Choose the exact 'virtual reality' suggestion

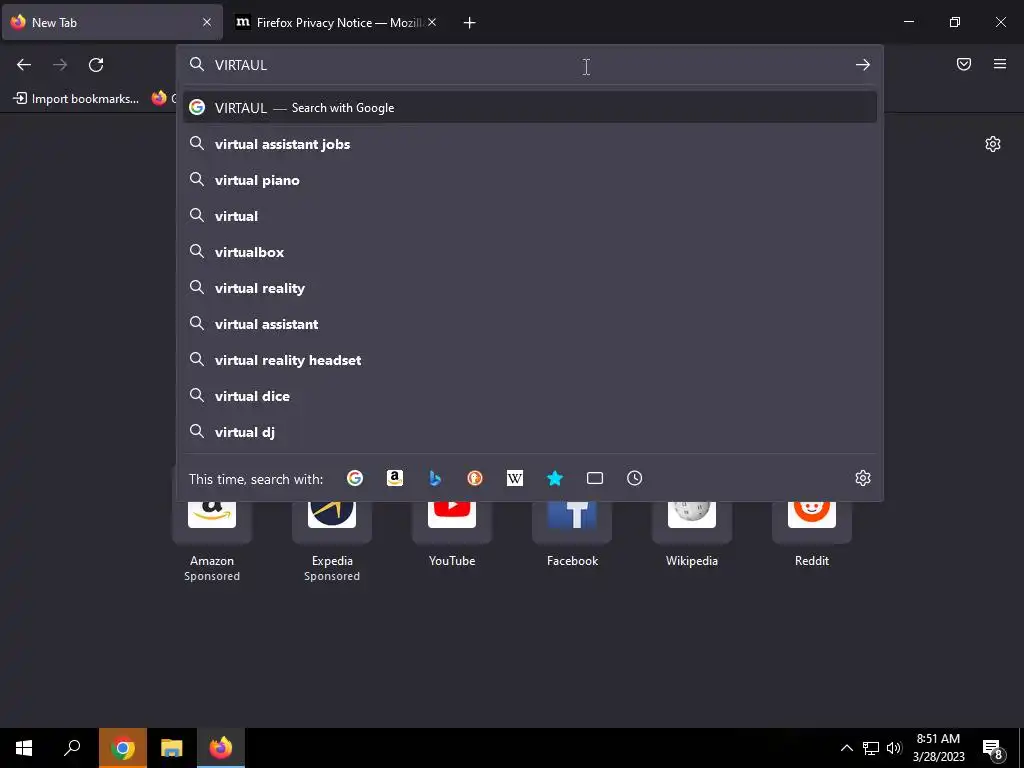530,288
